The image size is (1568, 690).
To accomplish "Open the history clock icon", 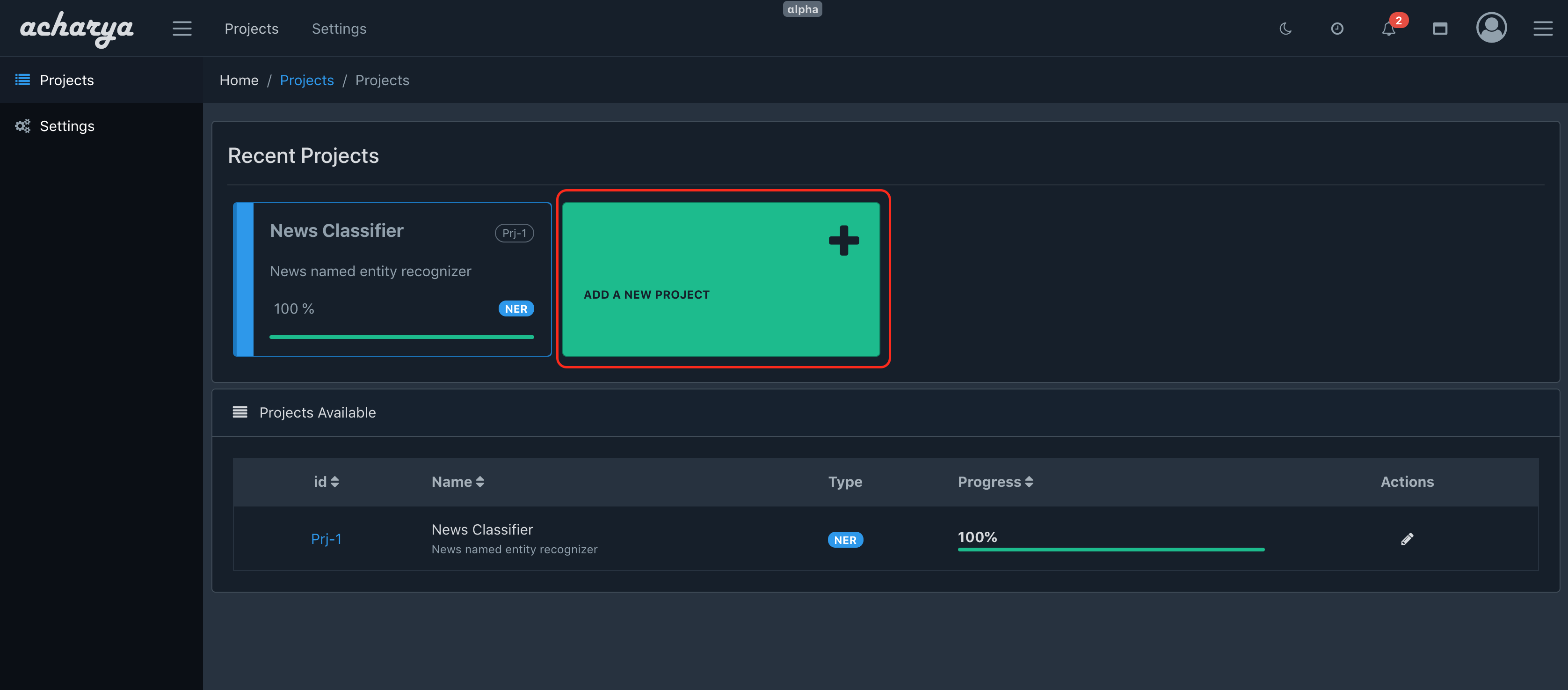I will tap(1337, 28).
